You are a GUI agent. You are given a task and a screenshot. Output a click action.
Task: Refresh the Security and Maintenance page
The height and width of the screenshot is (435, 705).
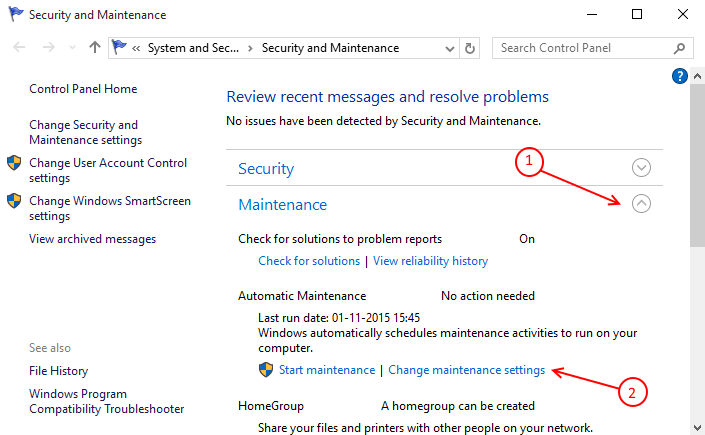[470, 48]
